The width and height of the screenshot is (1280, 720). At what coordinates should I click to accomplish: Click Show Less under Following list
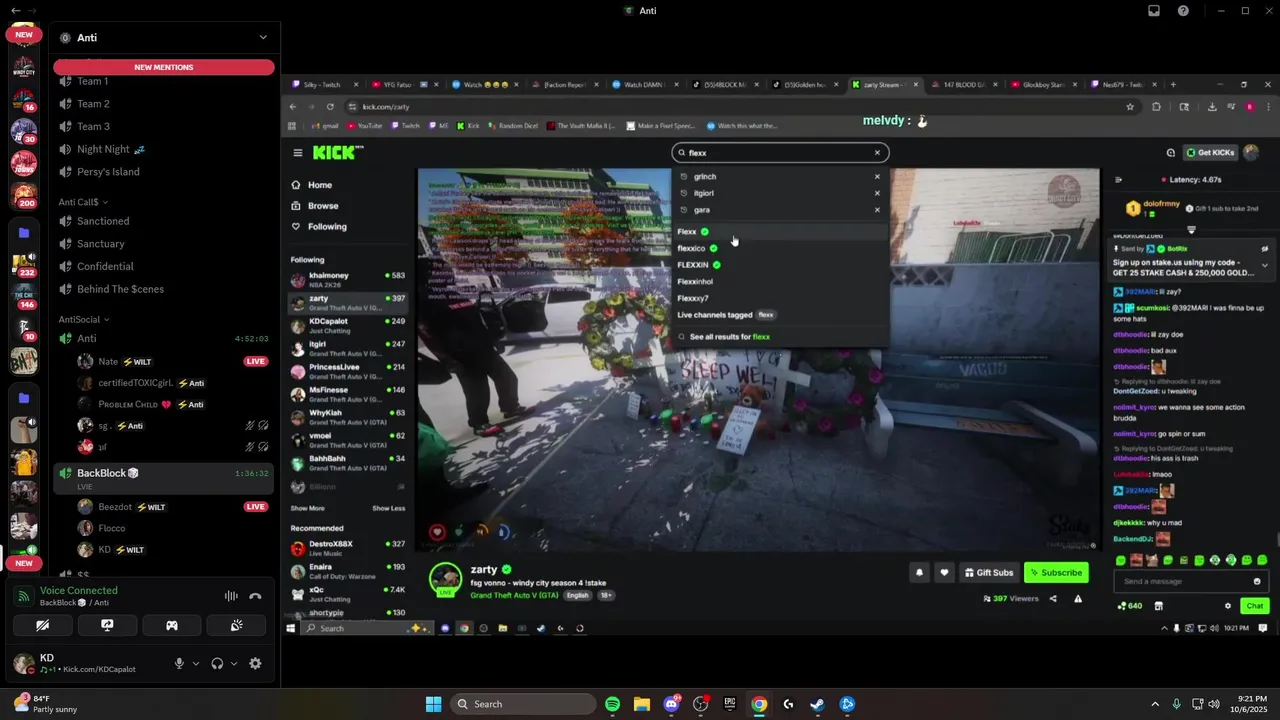[389, 508]
